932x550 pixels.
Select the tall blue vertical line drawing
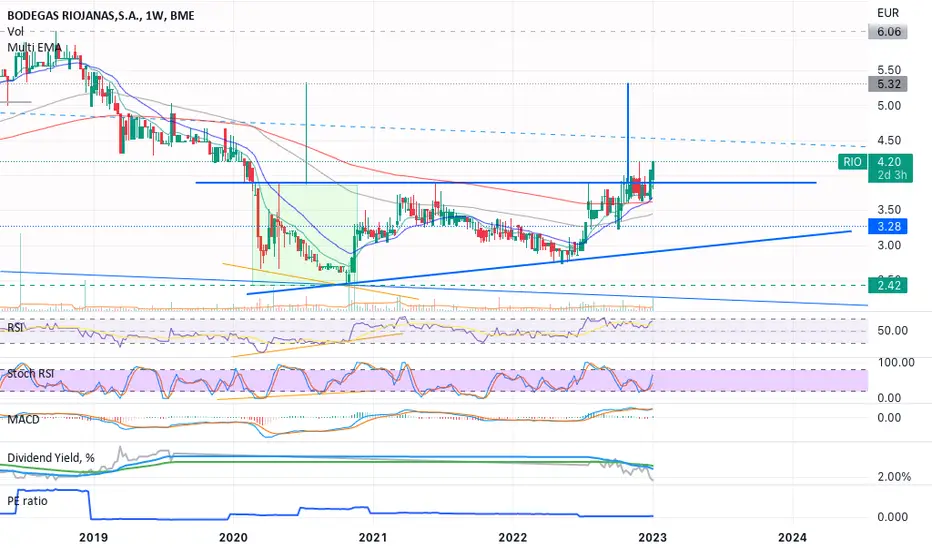pos(628,133)
